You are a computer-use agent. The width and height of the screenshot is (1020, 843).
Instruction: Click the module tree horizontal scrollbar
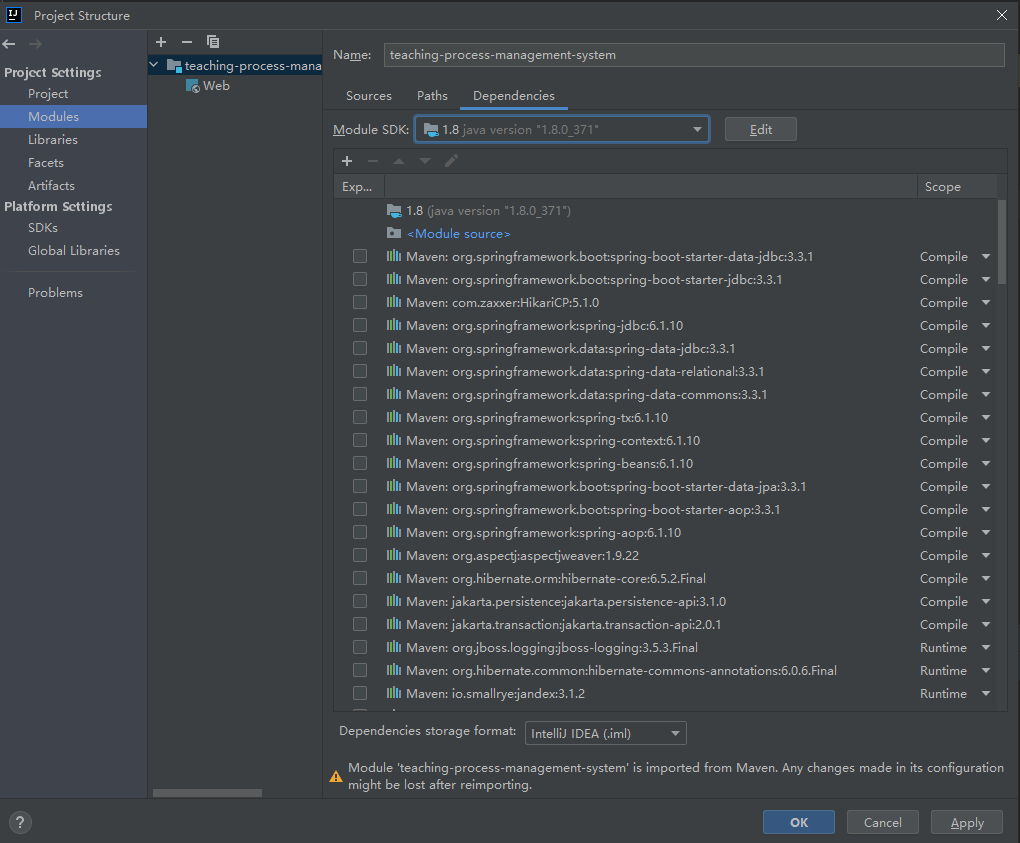[x=208, y=793]
